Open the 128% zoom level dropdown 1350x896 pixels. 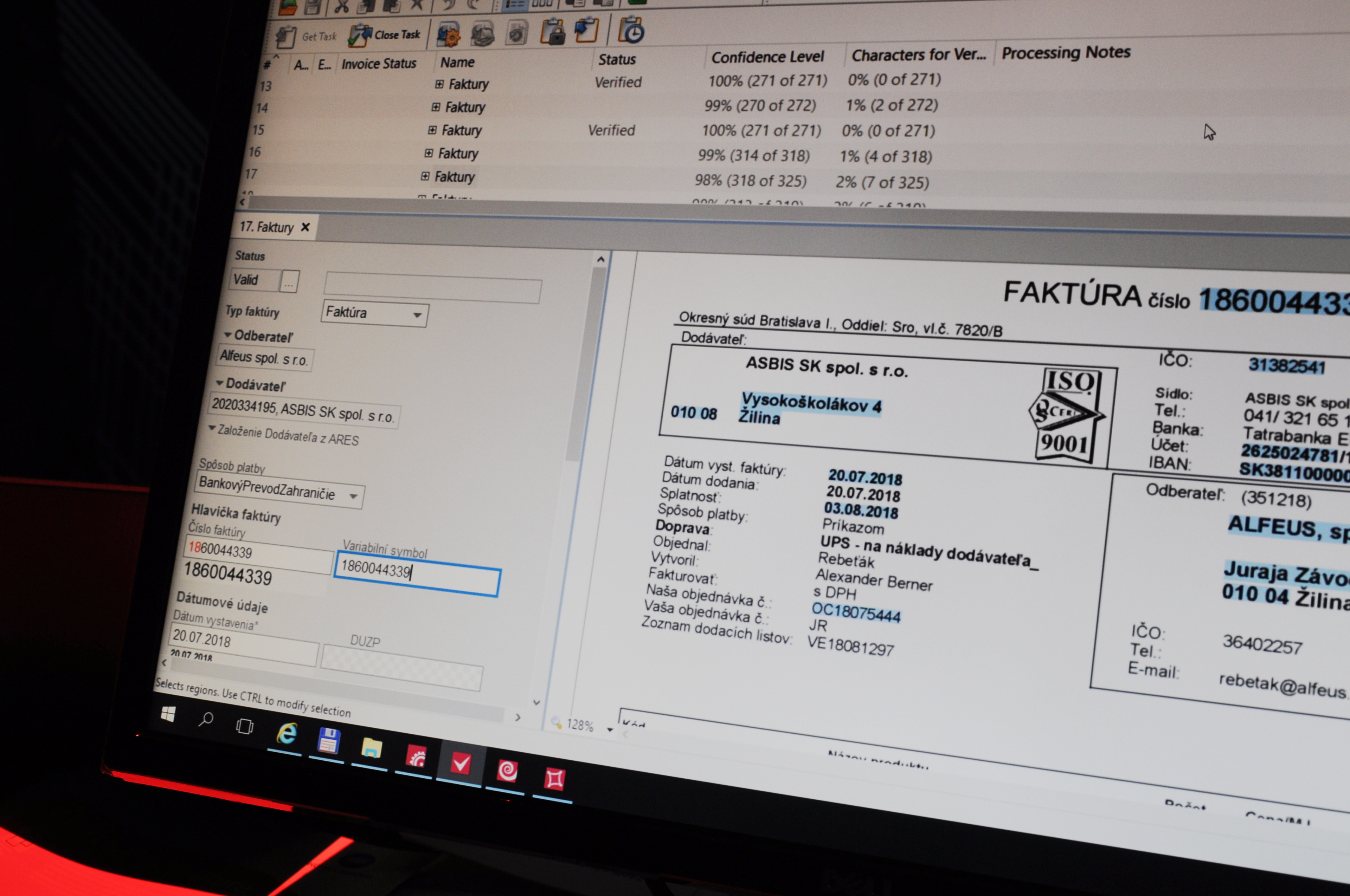610,730
